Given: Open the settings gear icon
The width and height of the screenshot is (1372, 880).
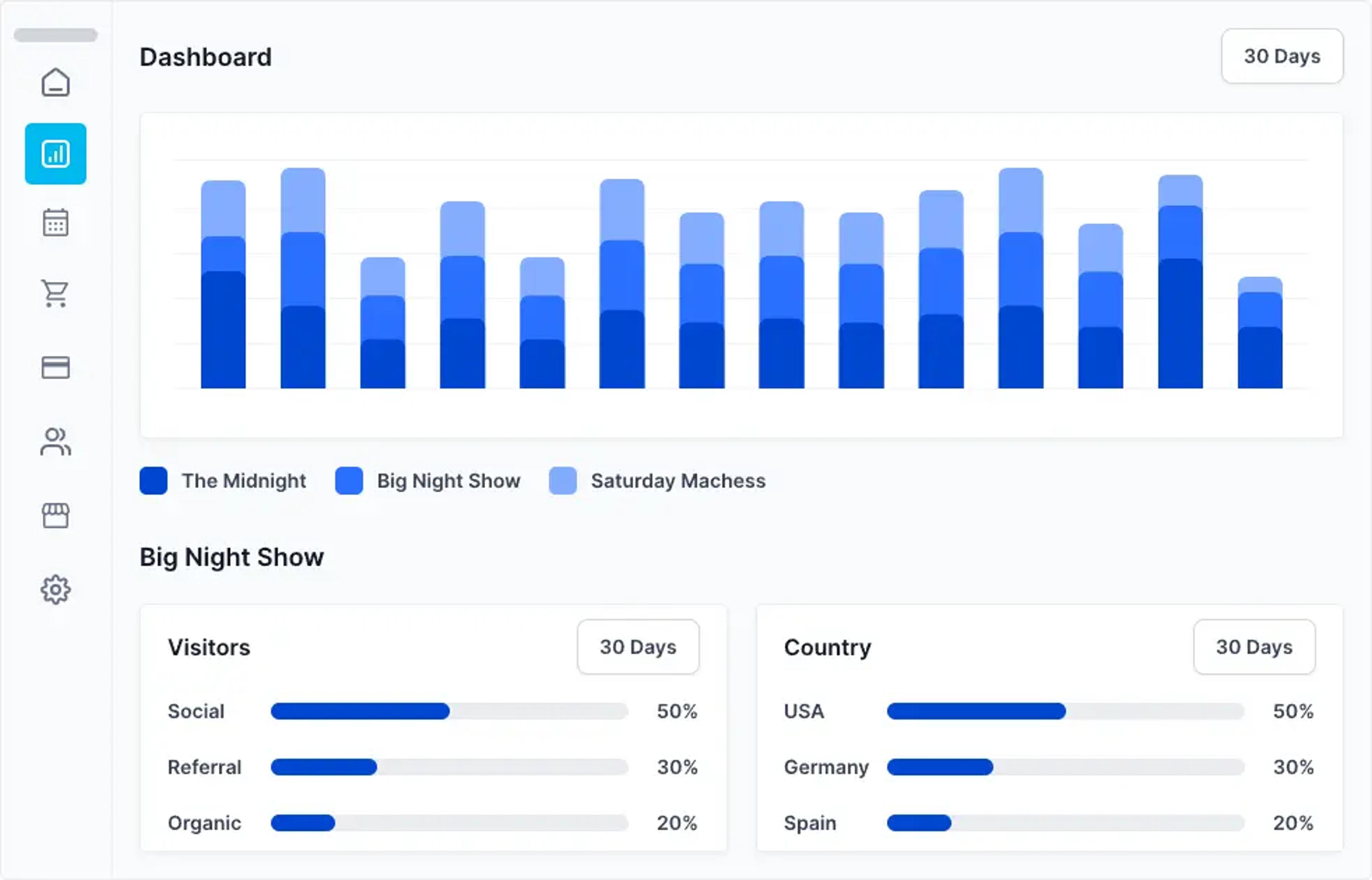Looking at the screenshot, I should (x=55, y=590).
